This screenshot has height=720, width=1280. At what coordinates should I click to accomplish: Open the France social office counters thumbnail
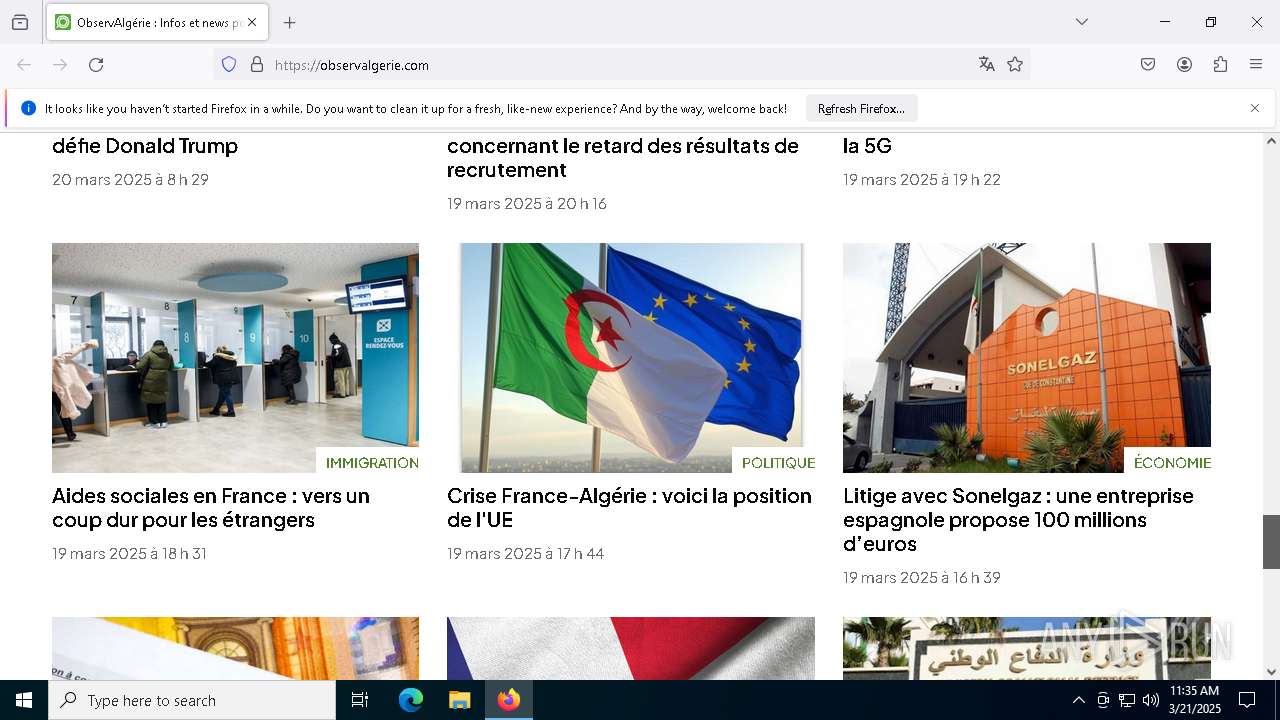pyautogui.click(x=235, y=357)
